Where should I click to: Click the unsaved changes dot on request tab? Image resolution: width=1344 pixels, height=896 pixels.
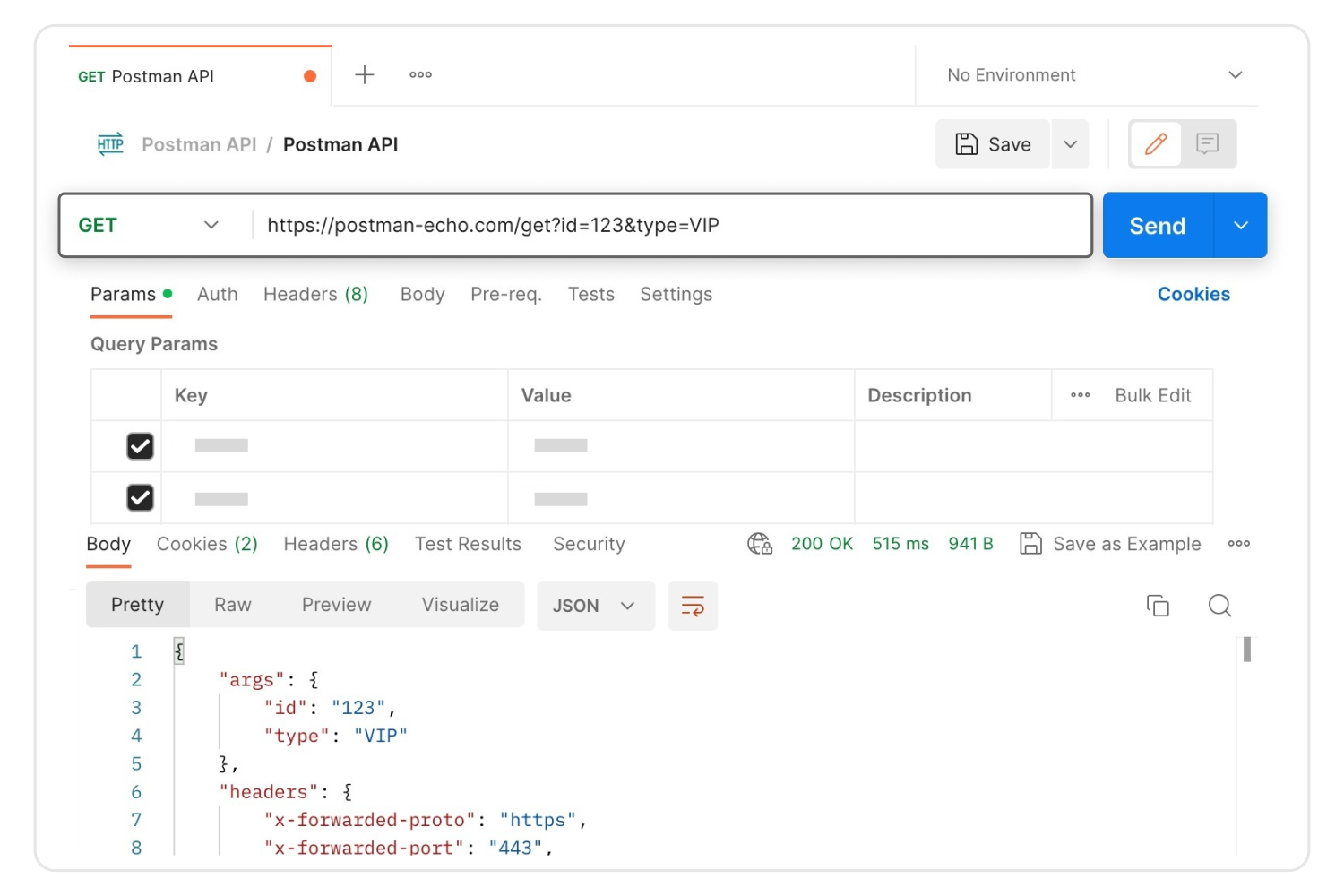click(x=309, y=76)
